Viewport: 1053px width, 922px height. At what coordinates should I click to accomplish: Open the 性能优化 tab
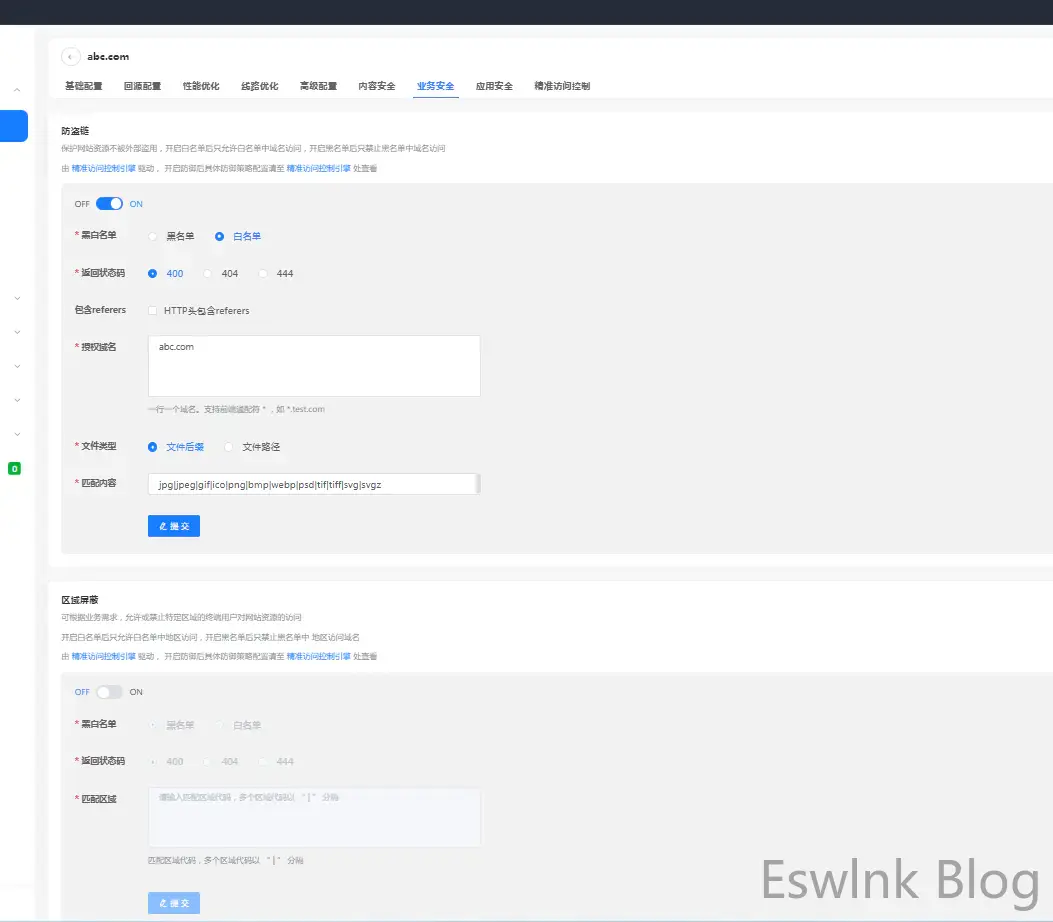click(x=201, y=86)
